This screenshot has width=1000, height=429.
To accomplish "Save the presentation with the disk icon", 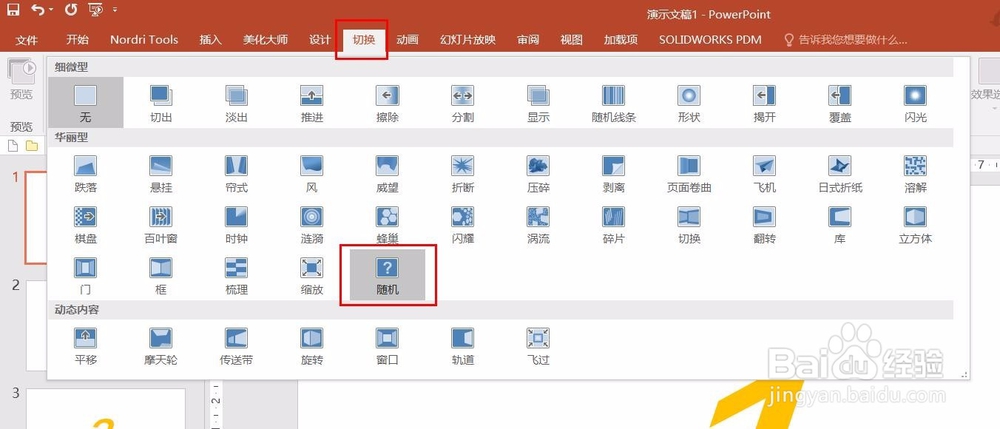I will (x=13, y=10).
